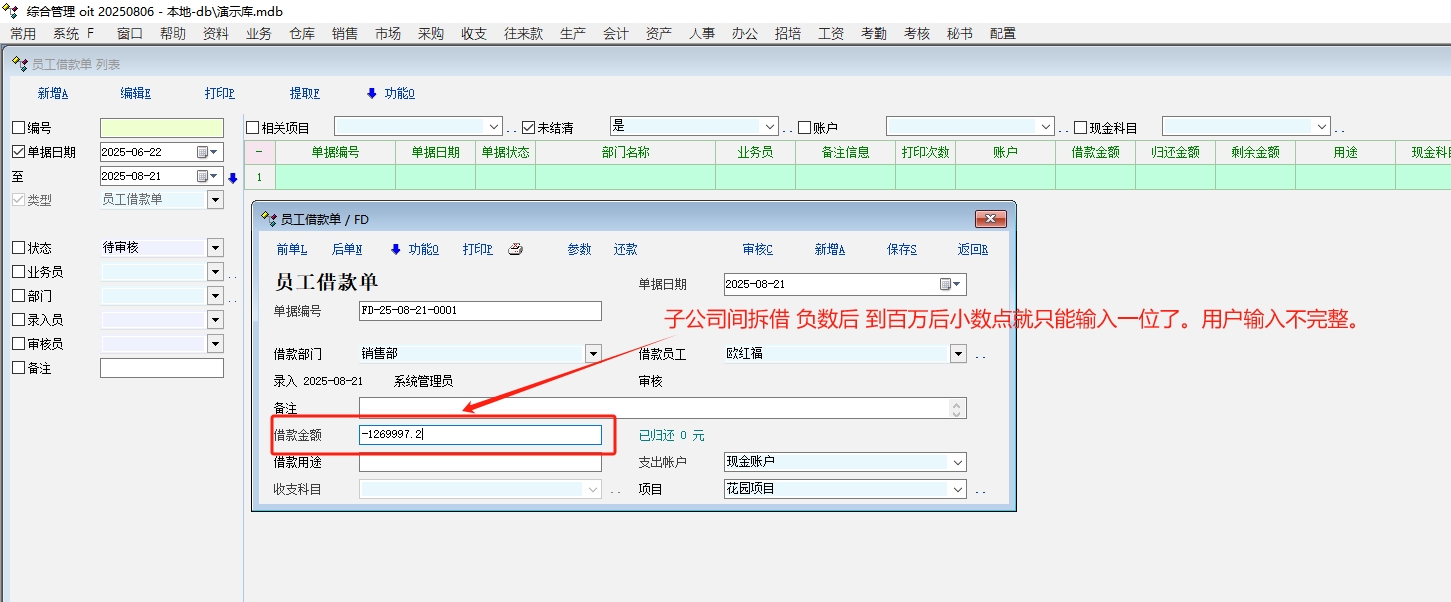The image size is (1451, 602).
Task: Tick the 状态 filter checkbox
Action: (18, 248)
